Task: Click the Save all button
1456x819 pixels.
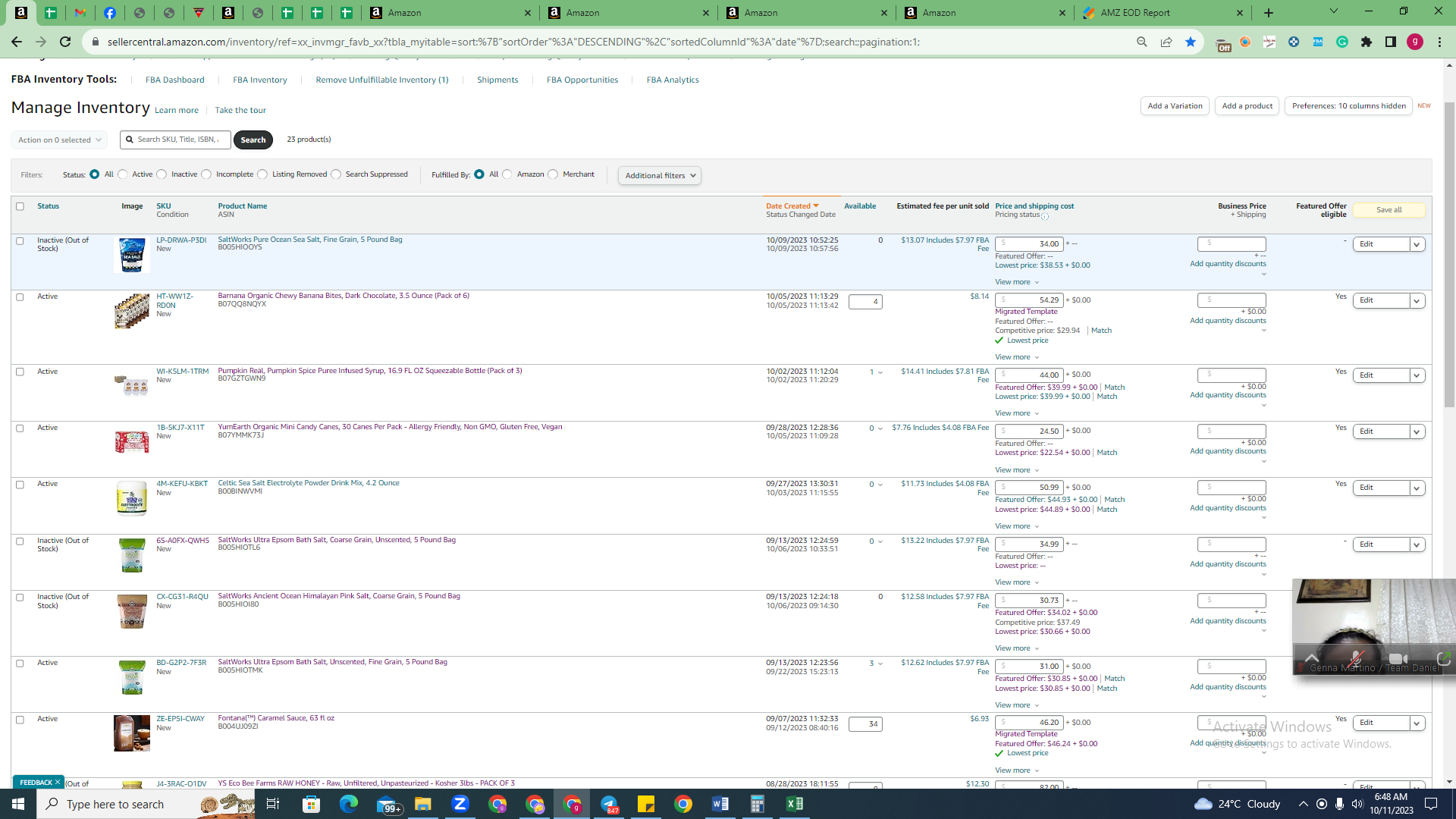Action: [x=1389, y=210]
